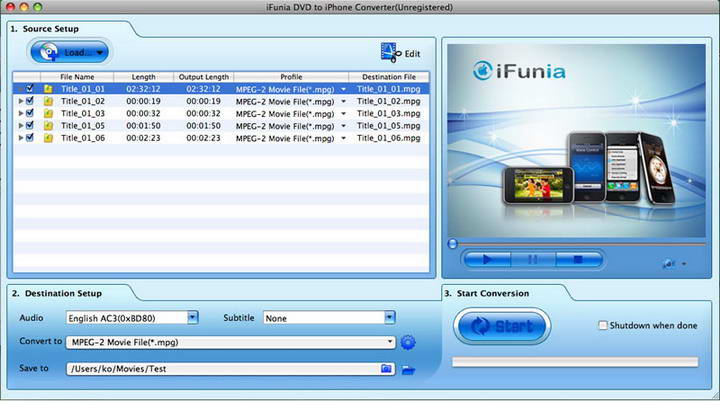This screenshot has width=720, height=401.
Task: Click the snapshot options icon under preview
Action: click(x=669, y=264)
